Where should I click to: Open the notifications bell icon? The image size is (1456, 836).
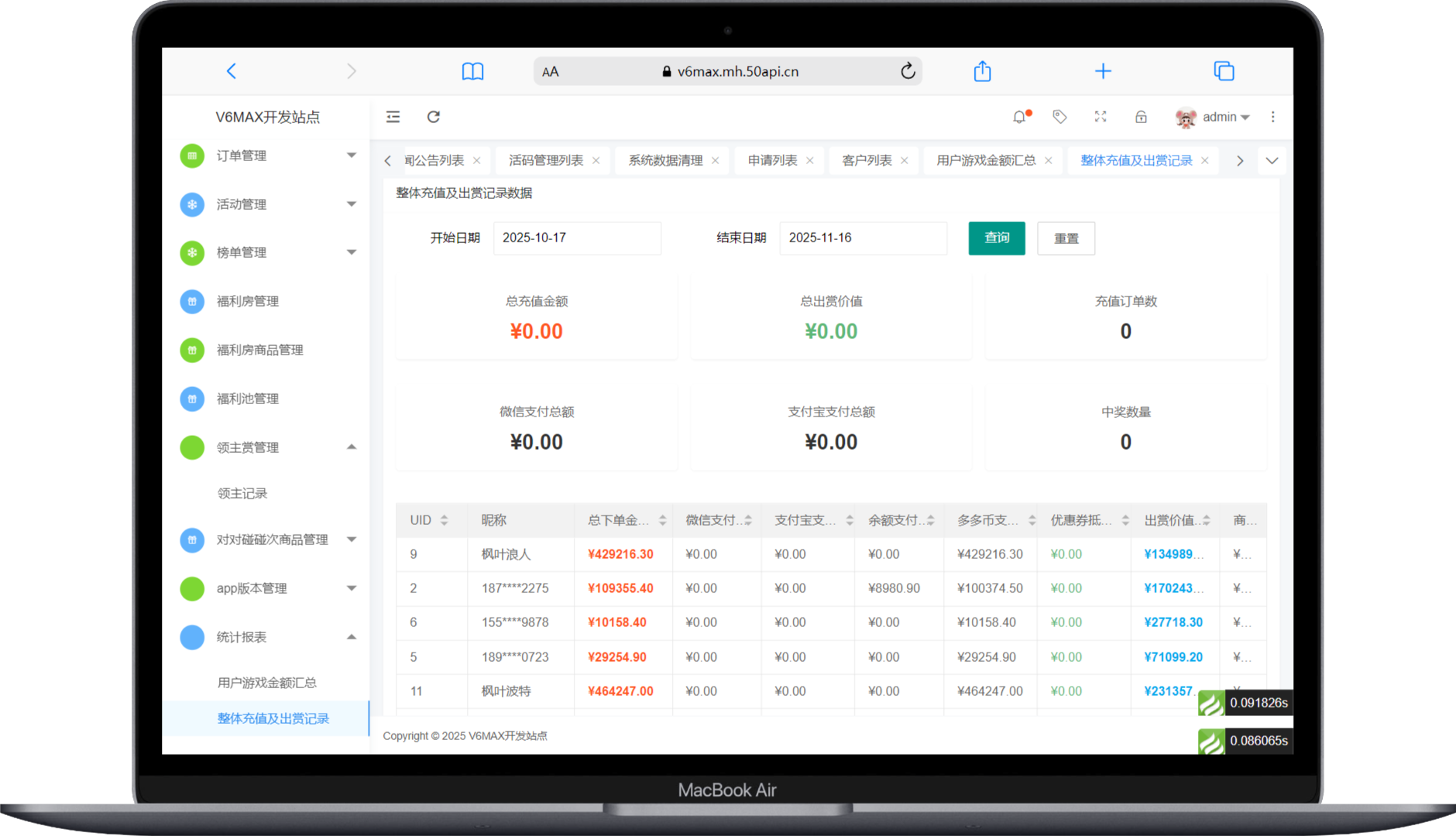click(1019, 117)
